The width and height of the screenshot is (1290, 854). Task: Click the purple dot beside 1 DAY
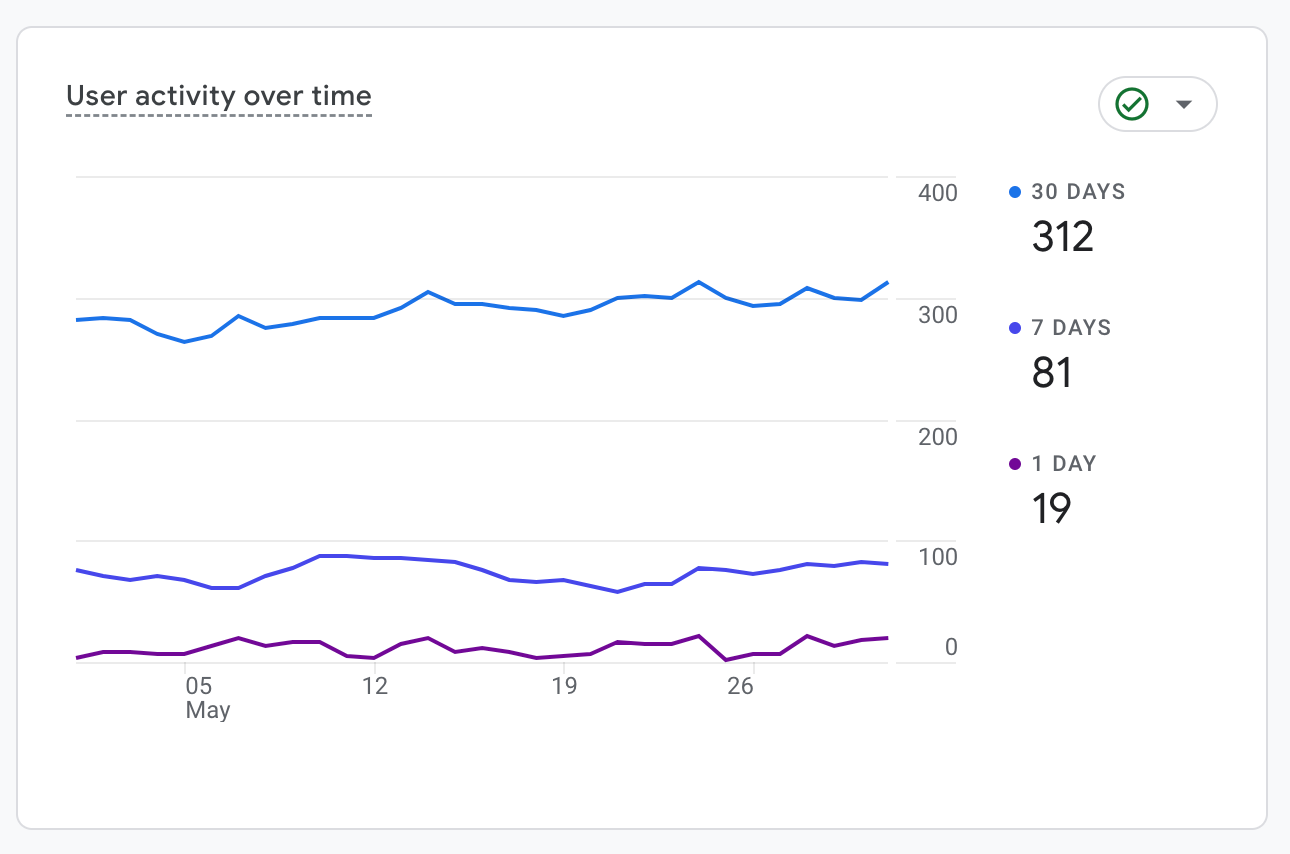tap(1016, 464)
